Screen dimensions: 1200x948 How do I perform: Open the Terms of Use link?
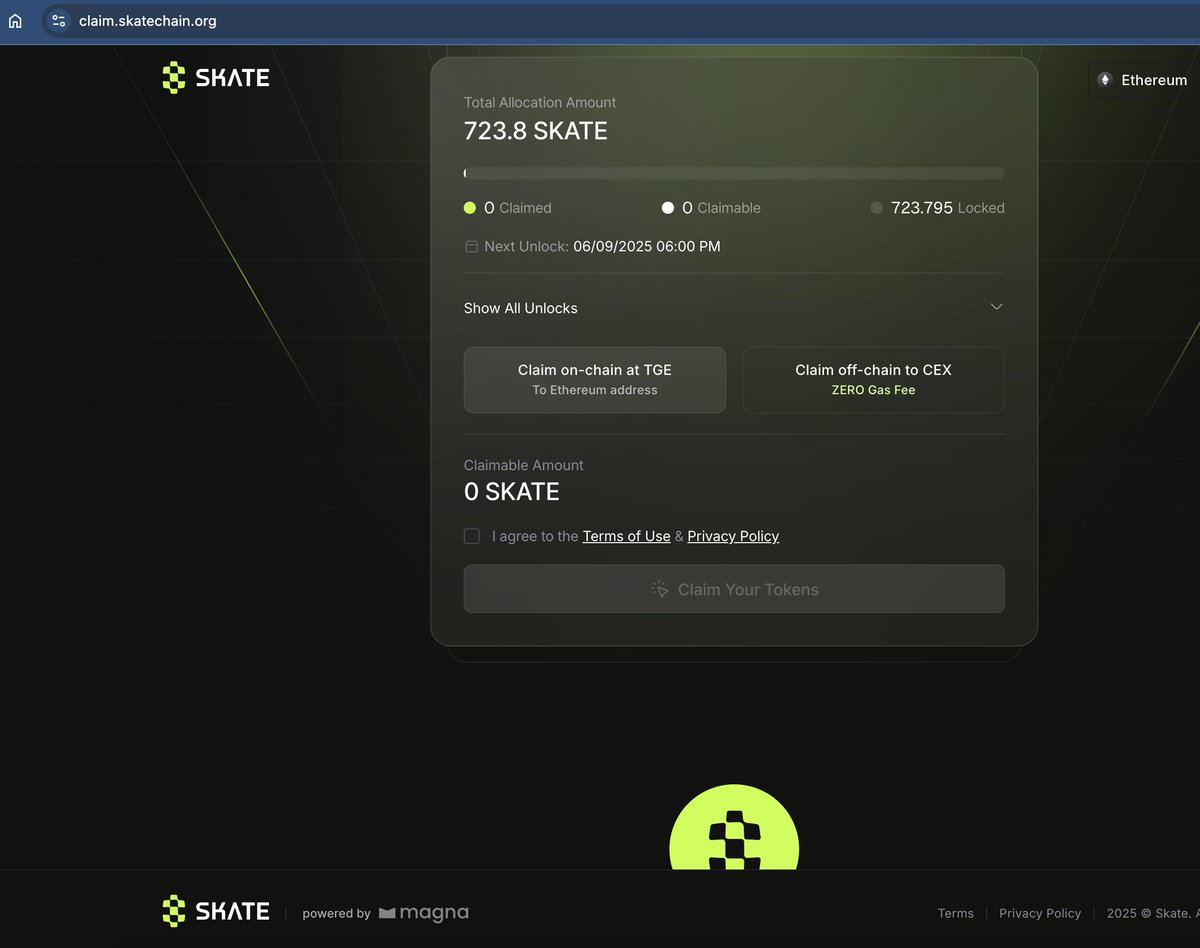click(626, 536)
